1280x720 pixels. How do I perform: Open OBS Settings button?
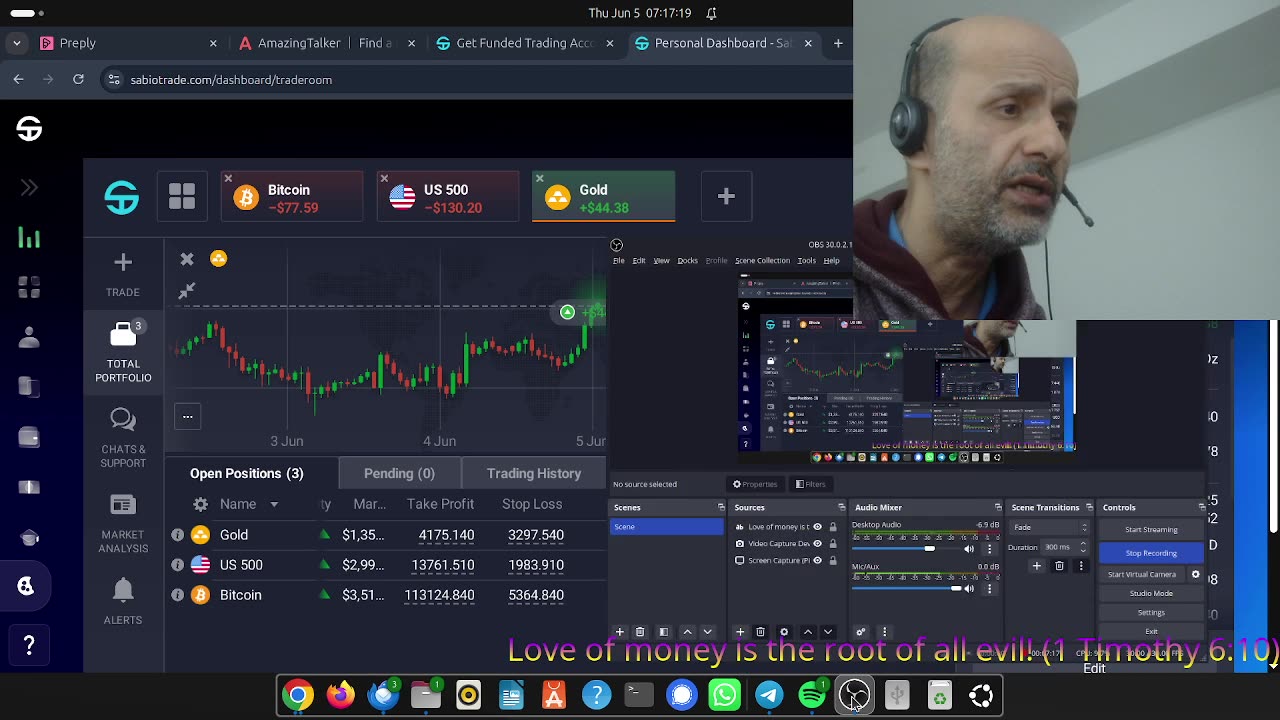(x=1151, y=613)
